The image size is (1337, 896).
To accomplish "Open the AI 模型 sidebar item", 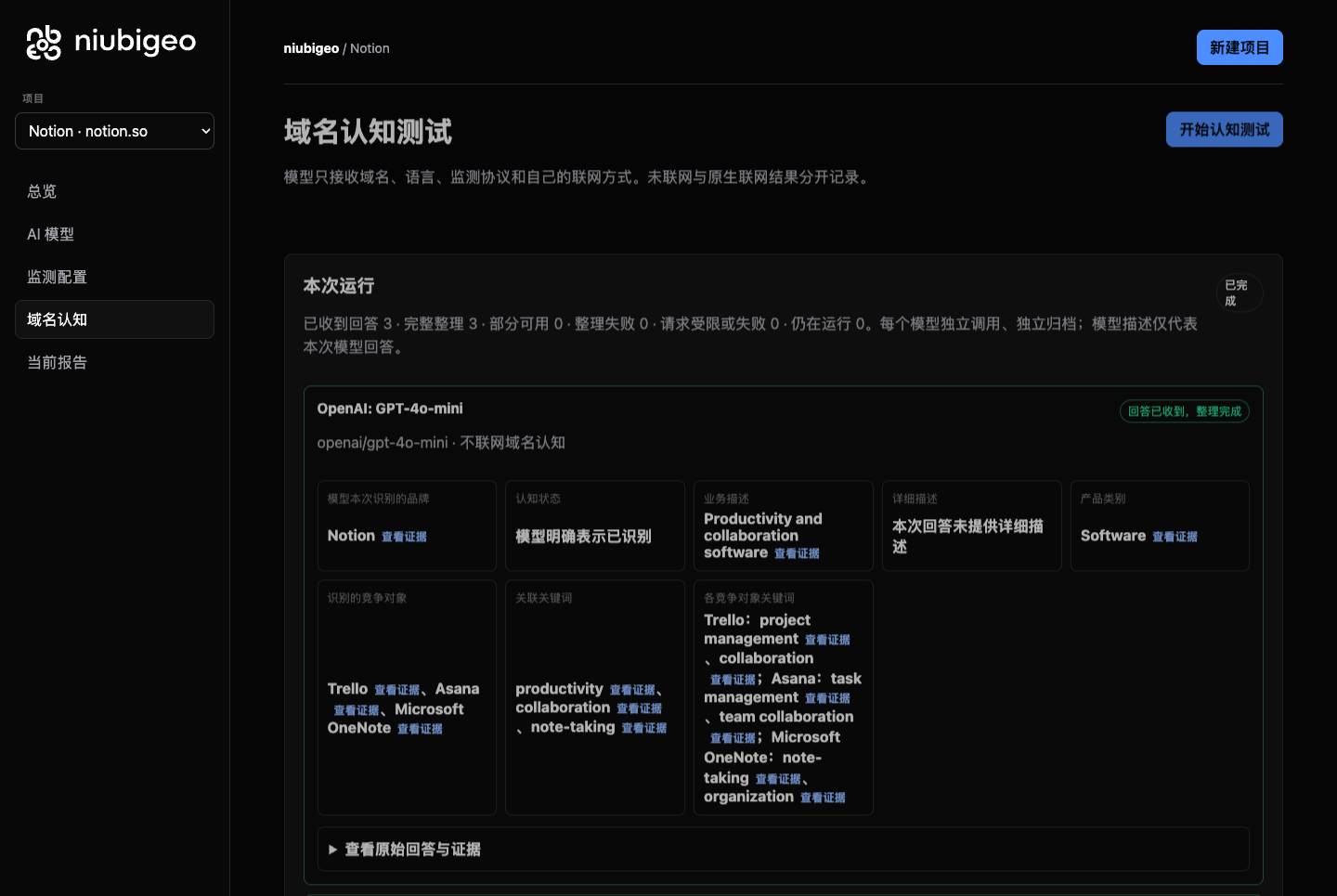I will (114, 234).
